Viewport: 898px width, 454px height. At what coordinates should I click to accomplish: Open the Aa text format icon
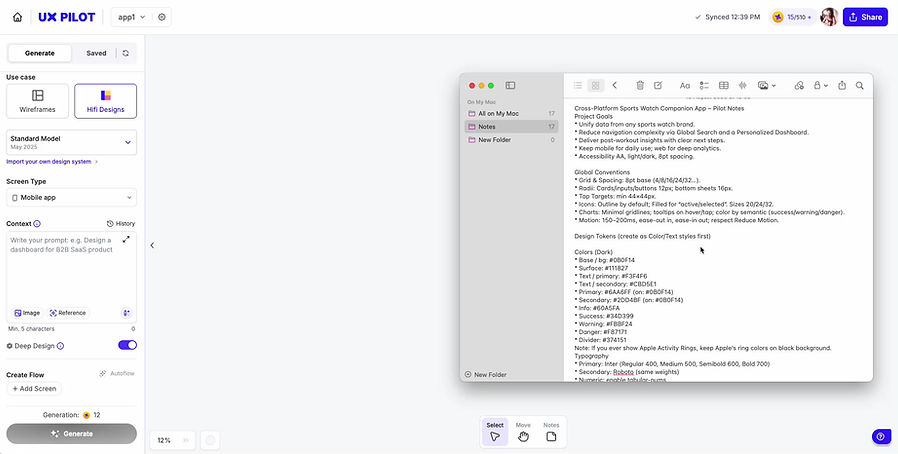point(684,85)
